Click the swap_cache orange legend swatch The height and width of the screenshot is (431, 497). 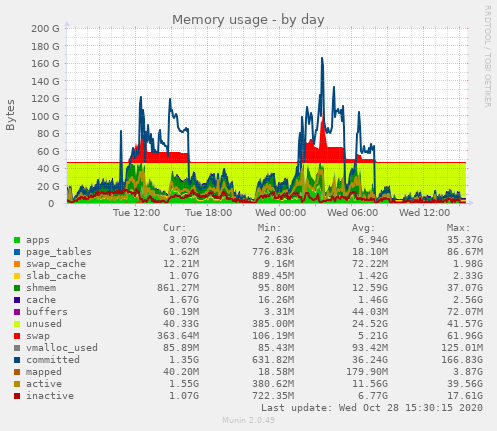click(x=17, y=264)
